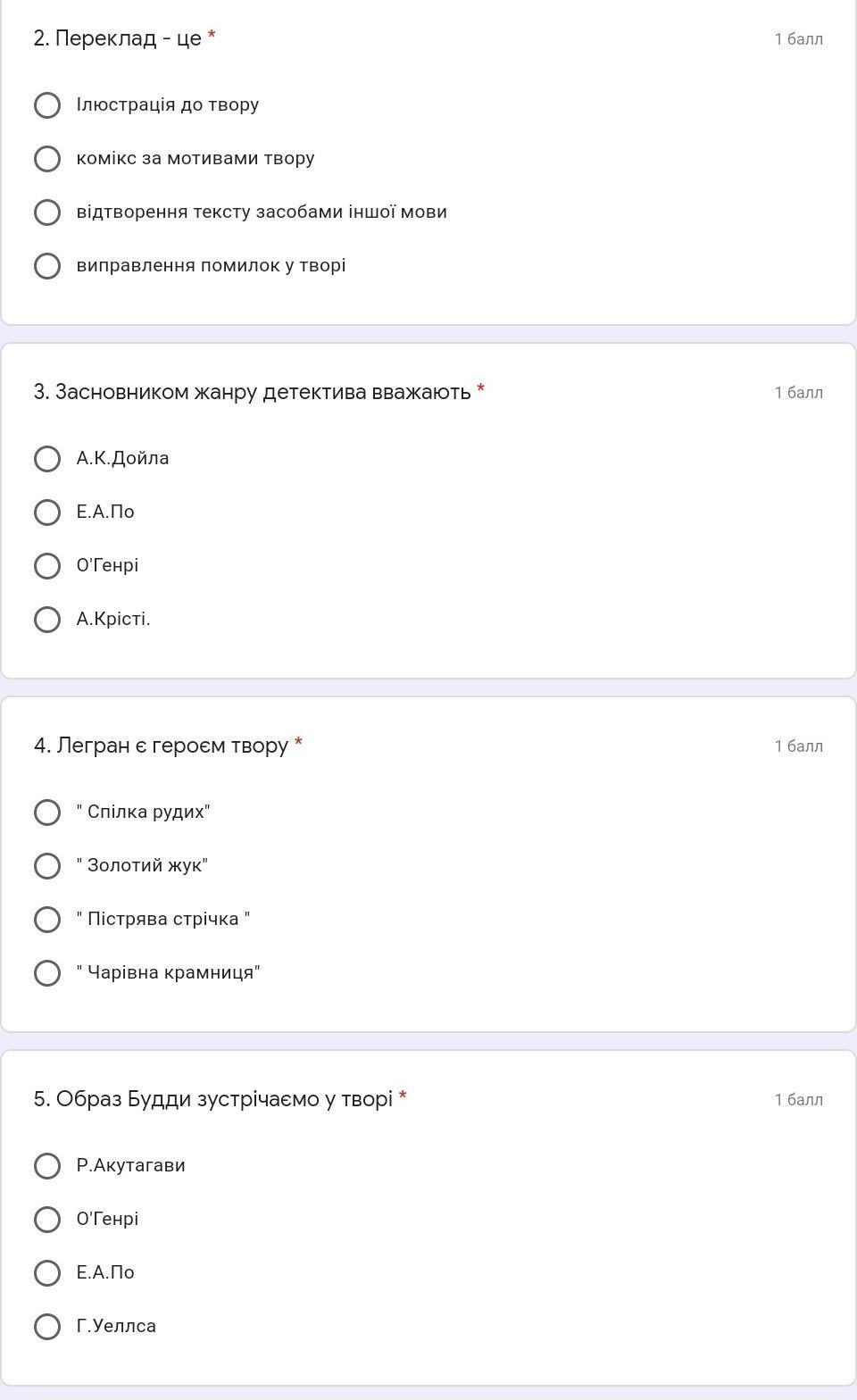The height and width of the screenshot is (1400, 857).
Task: Choose 'Золотий жук' for Легран question
Action: coord(47,866)
